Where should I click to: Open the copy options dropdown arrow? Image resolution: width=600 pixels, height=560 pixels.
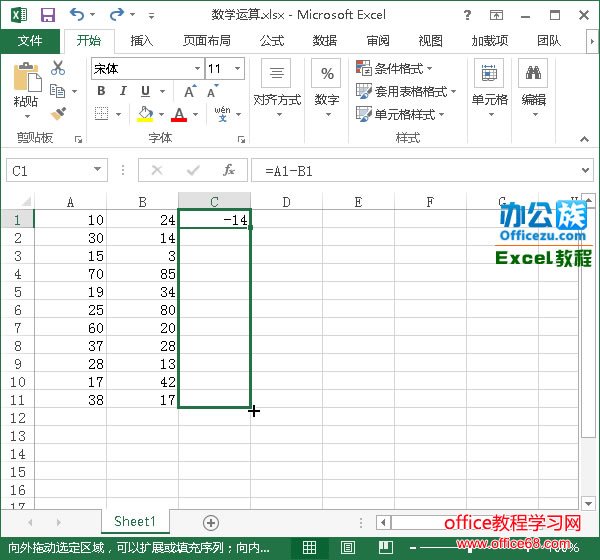75,91
